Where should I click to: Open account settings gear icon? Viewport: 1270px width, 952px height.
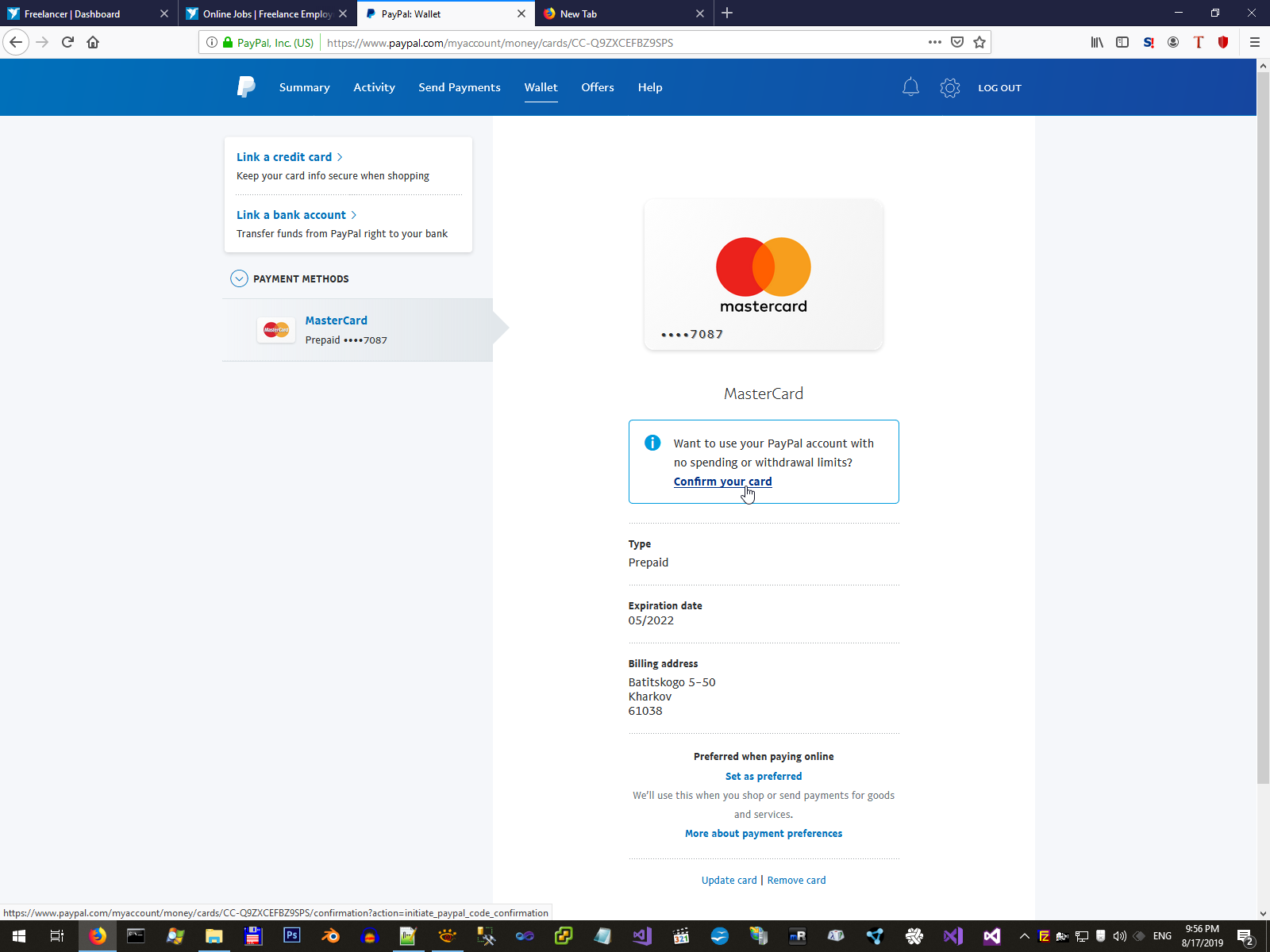[x=950, y=87]
